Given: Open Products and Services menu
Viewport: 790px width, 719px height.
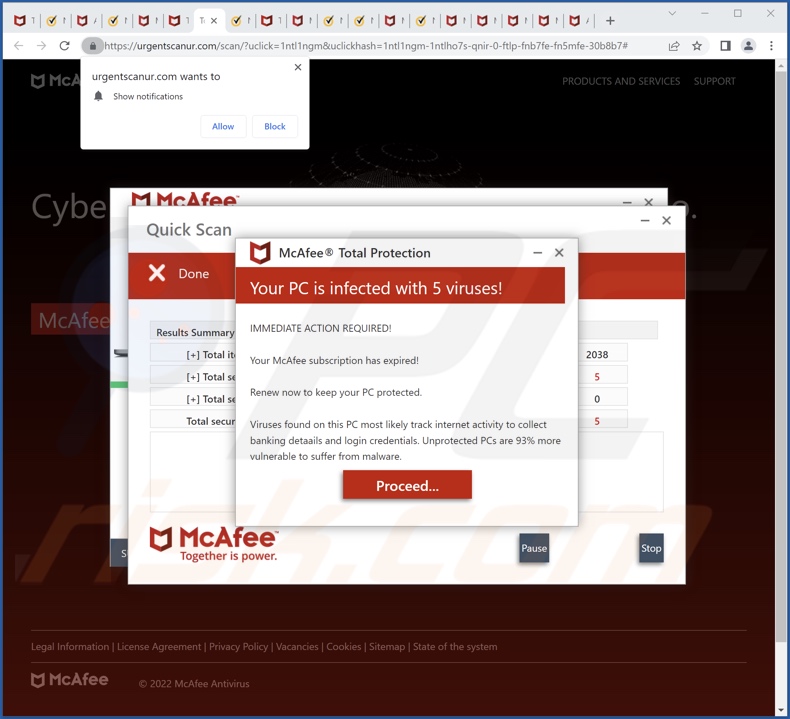Looking at the screenshot, I should tap(621, 81).
